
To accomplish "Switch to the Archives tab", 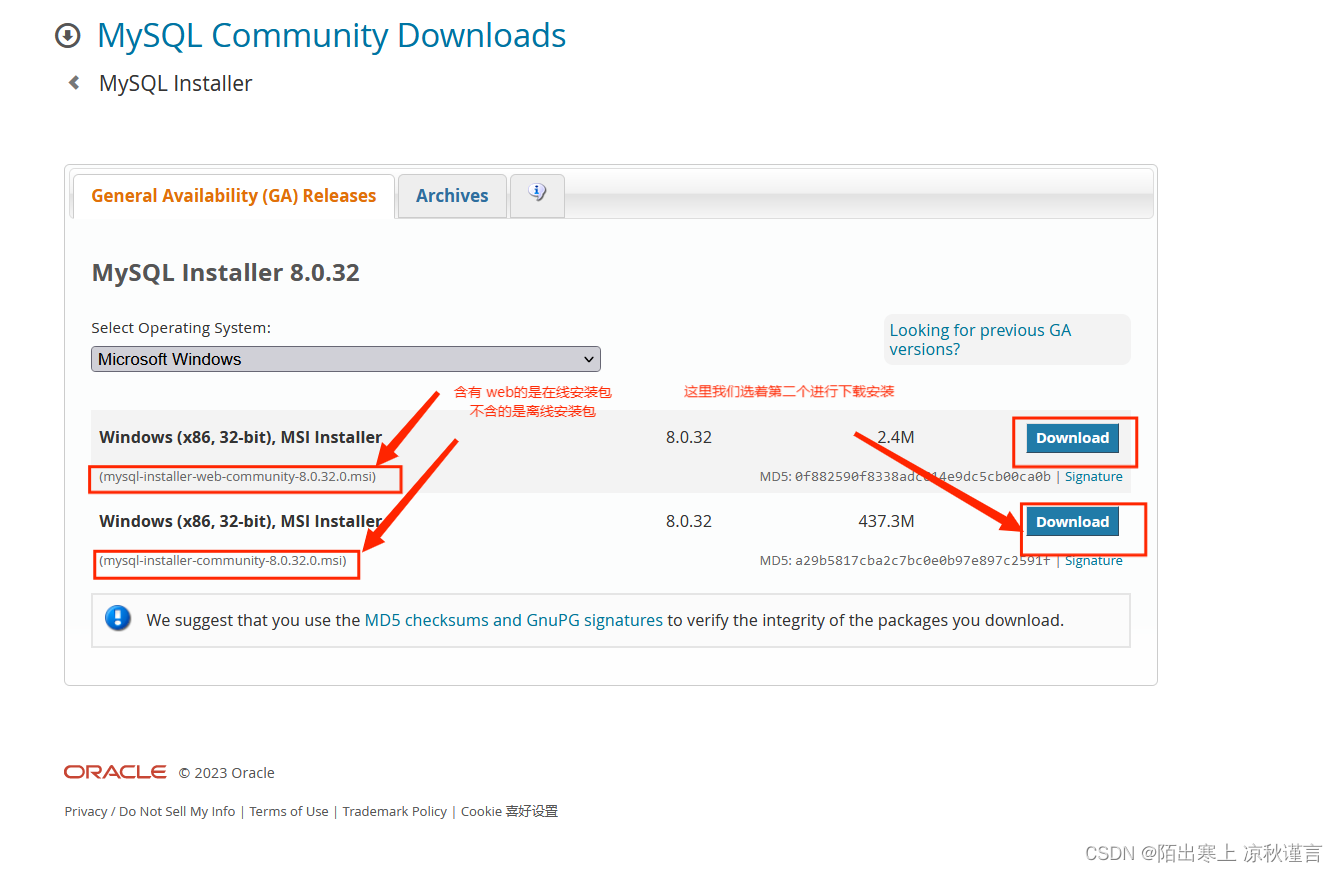I will click(x=452, y=195).
